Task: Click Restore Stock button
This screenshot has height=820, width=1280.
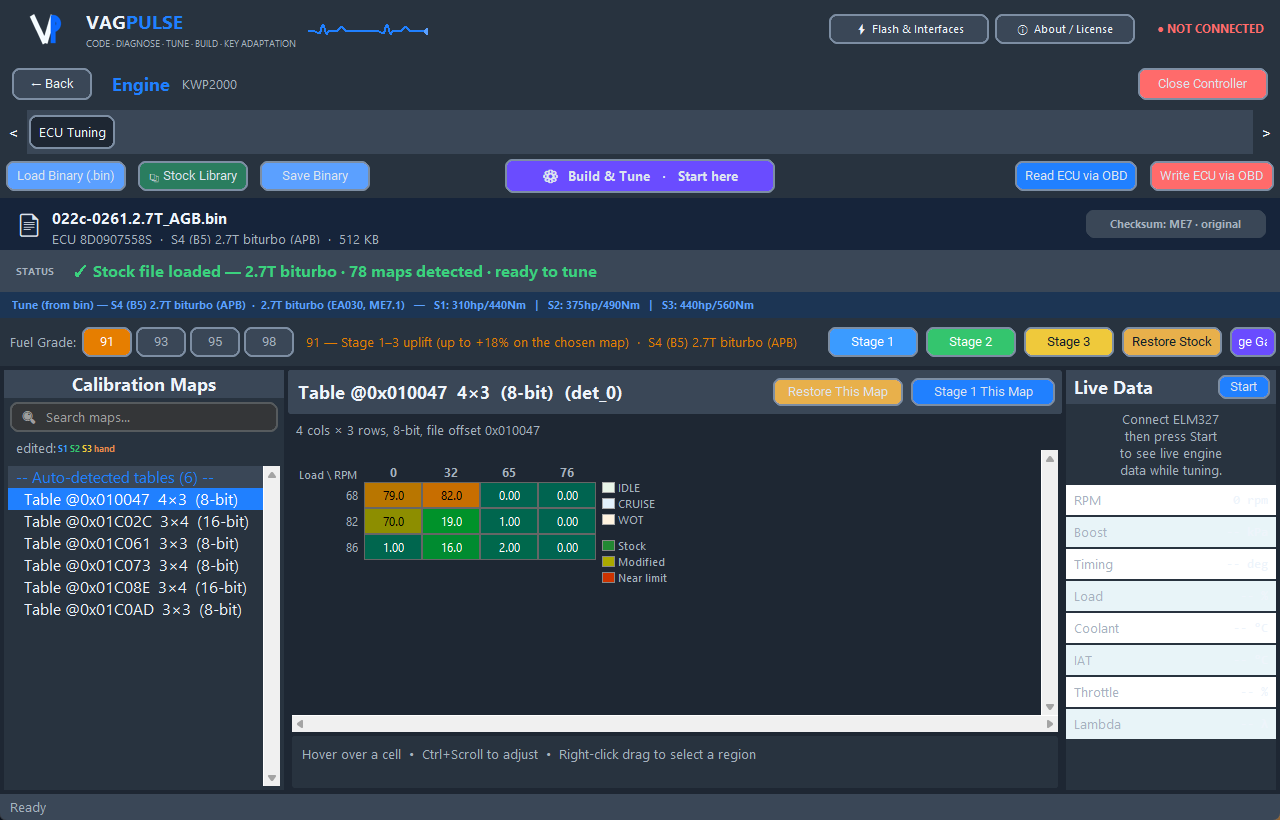Action: 1172,342
